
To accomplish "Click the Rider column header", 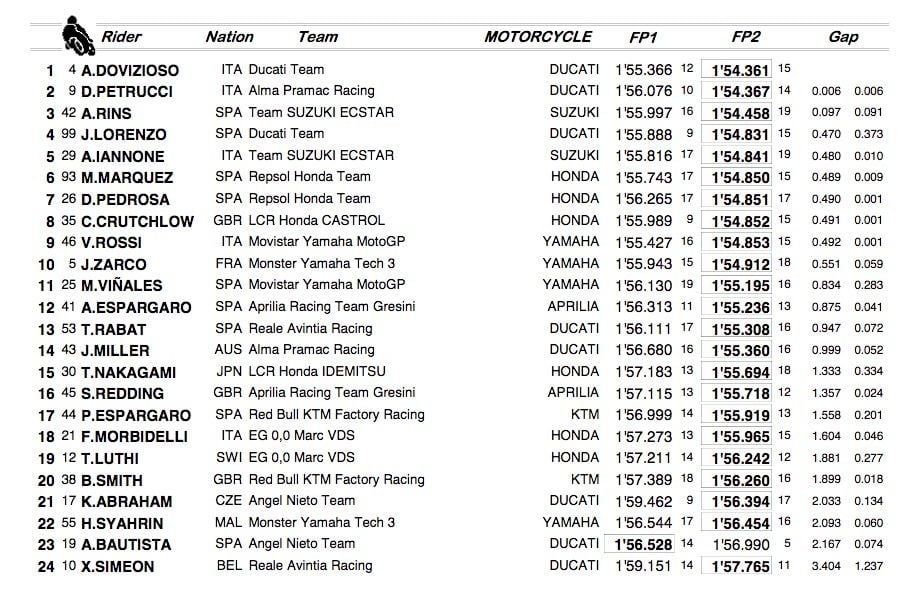I will (x=121, y=37).
